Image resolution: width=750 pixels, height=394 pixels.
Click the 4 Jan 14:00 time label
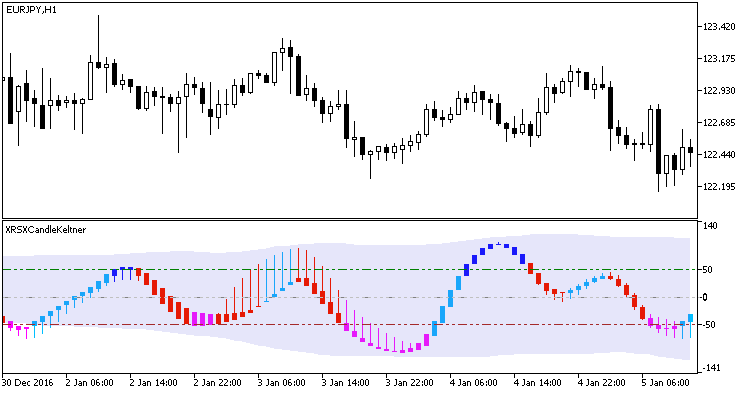click(x=538, y=383)
